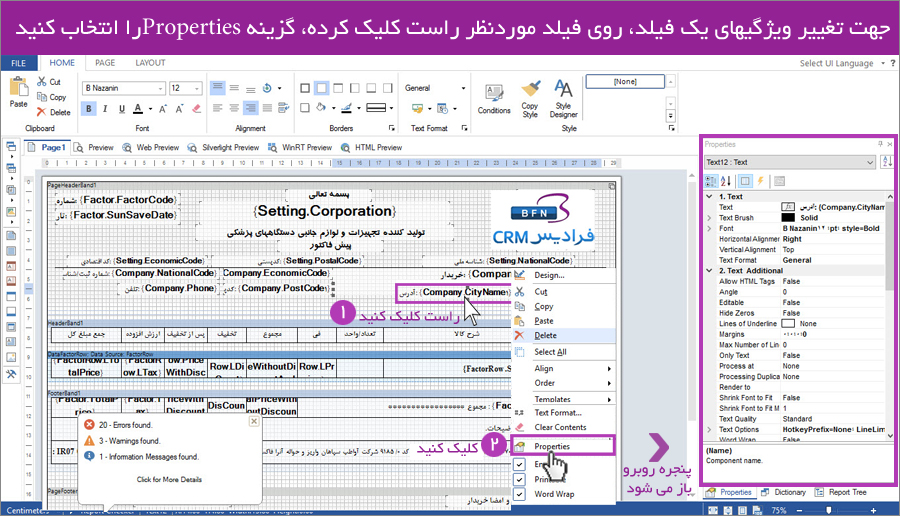Click the Bands icon at top of toolbox
The width and height of the screenshot is (900, 516).
(x=11, y=148)
